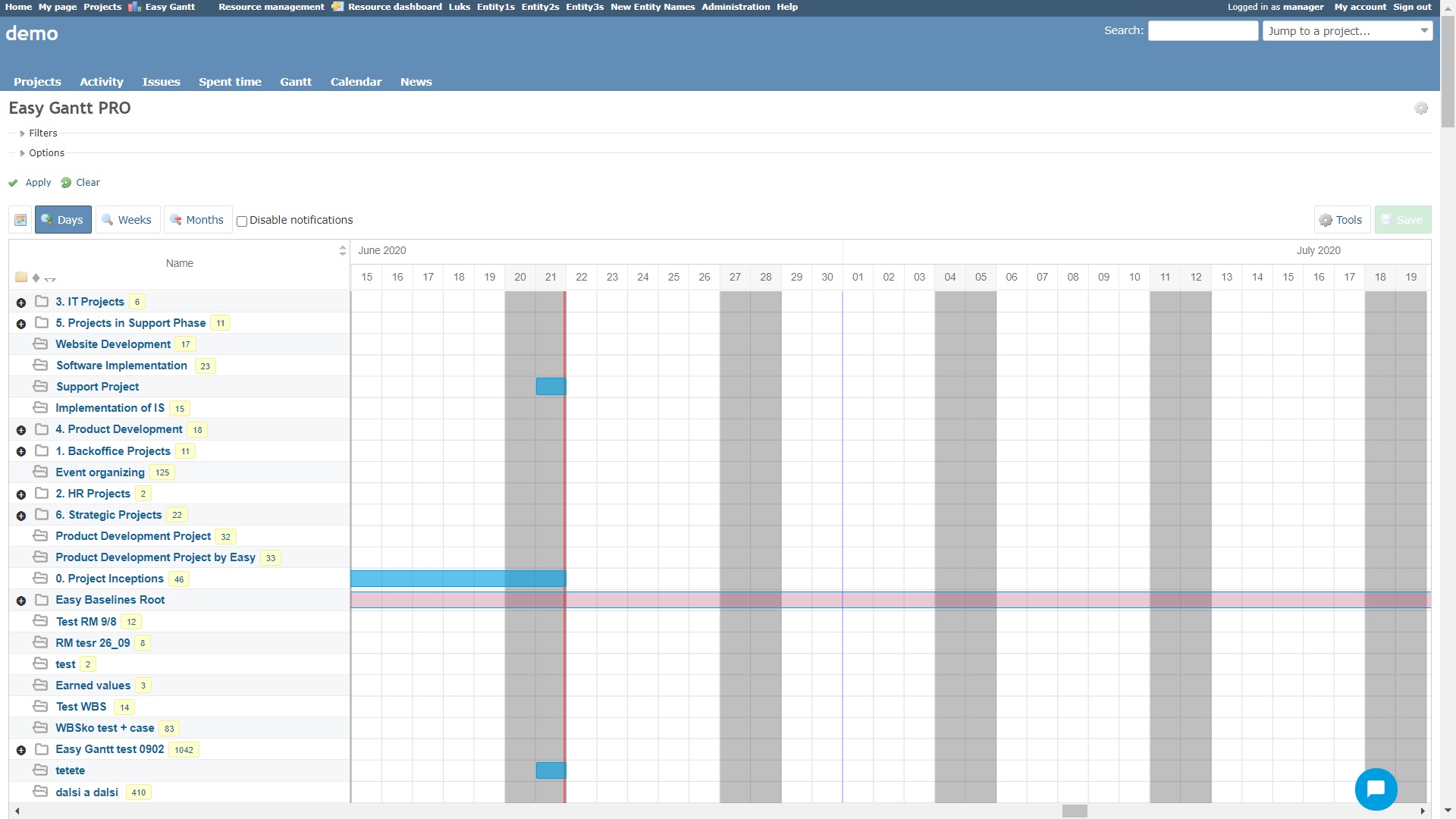Switch zoom to Months view

coord(197,220)
